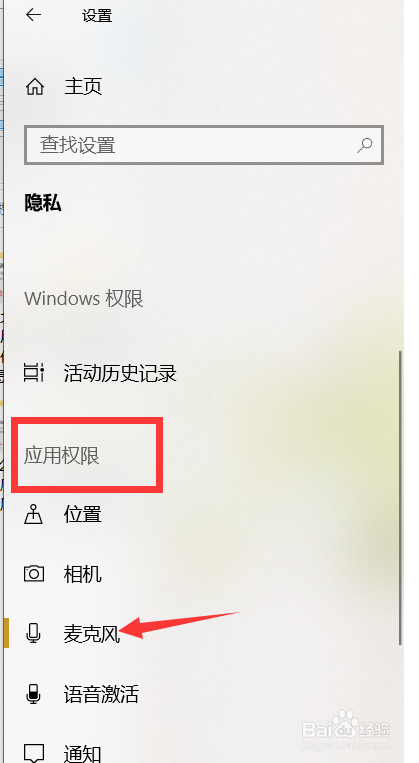Open the 位置 permission page
This screenshot has width=419, height=763.
point(83,514)
